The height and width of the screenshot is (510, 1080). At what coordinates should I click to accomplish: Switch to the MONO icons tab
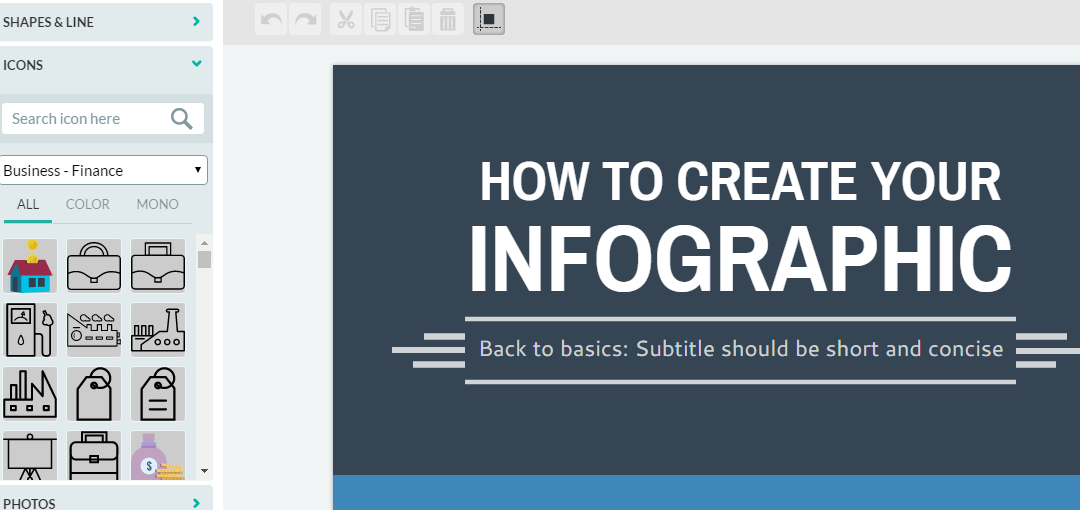158,204
